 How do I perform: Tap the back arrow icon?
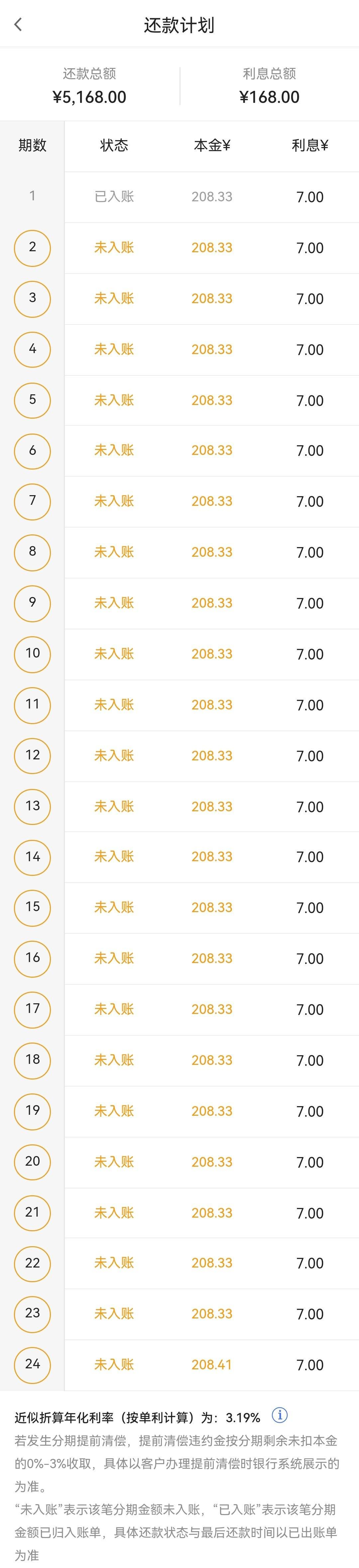point(18,24)
